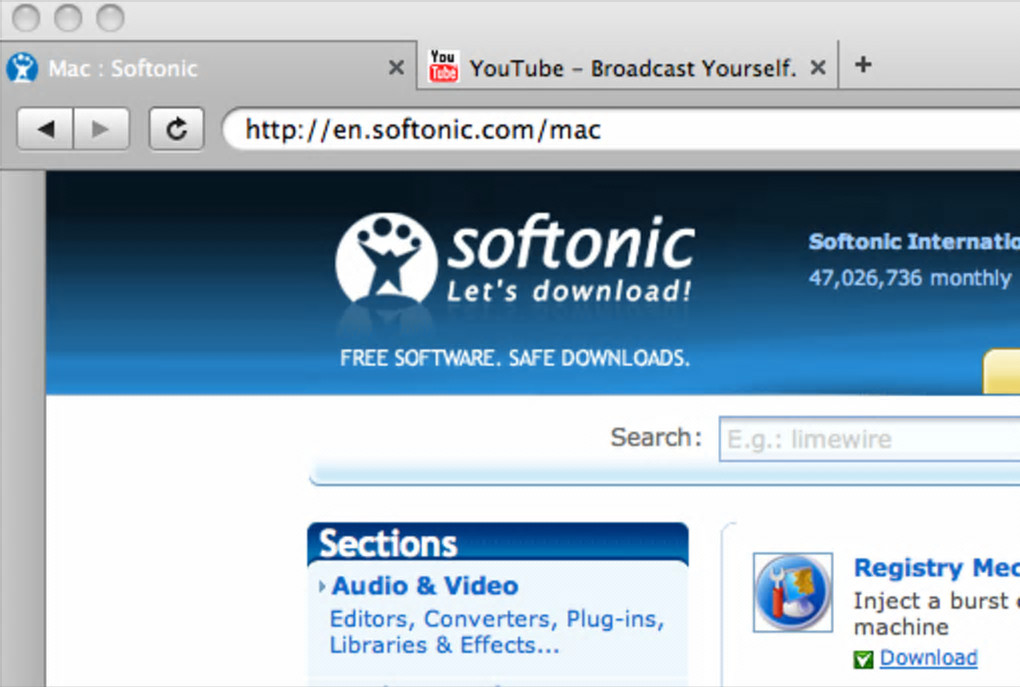Open the Registry Mechanic title link
The image size is (1020, 687).
937,568
